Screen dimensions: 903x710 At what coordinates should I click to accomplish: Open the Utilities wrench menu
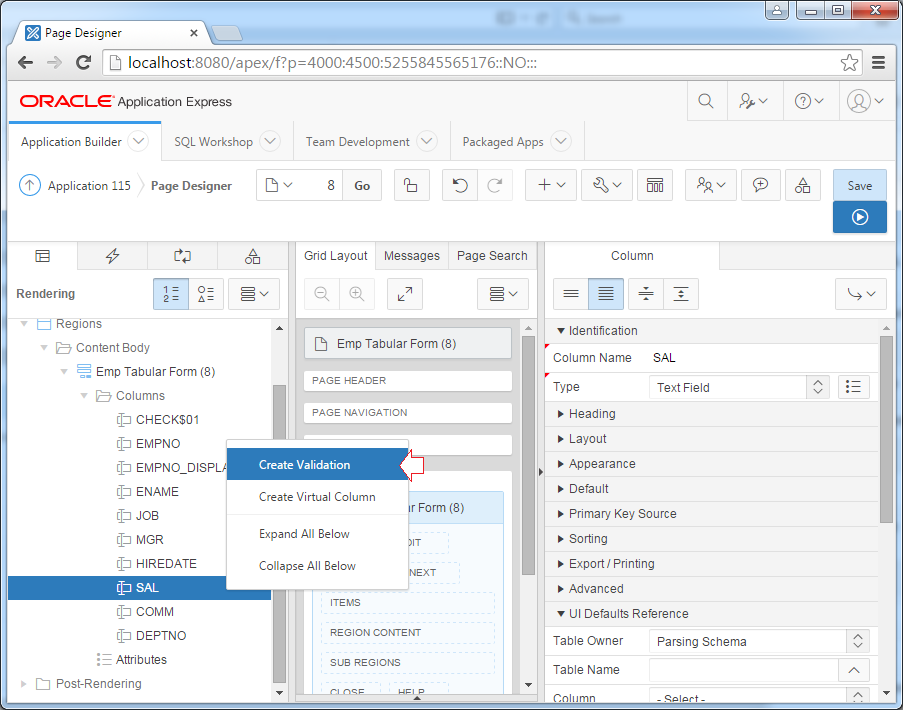(x=607, y=185)
